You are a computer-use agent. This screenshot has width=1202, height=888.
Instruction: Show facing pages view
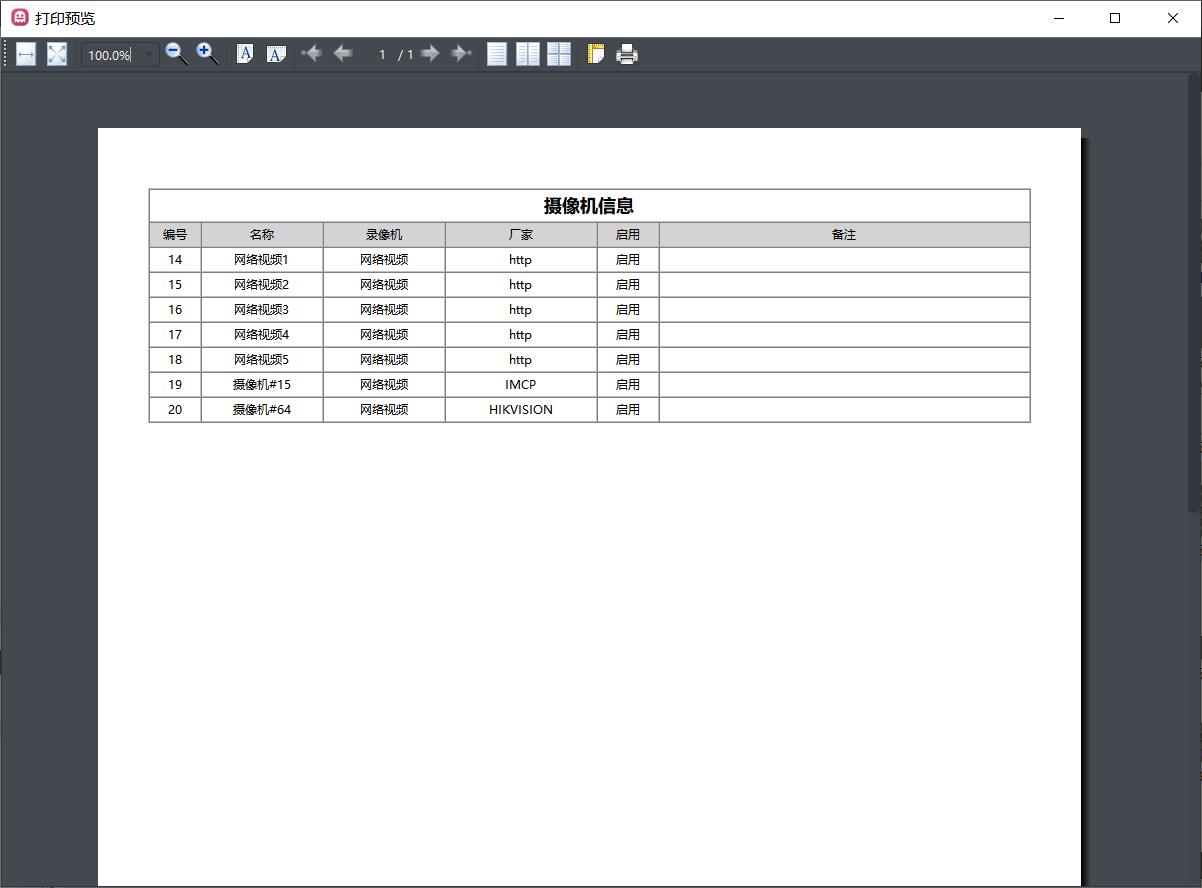(x=528, y=54)
